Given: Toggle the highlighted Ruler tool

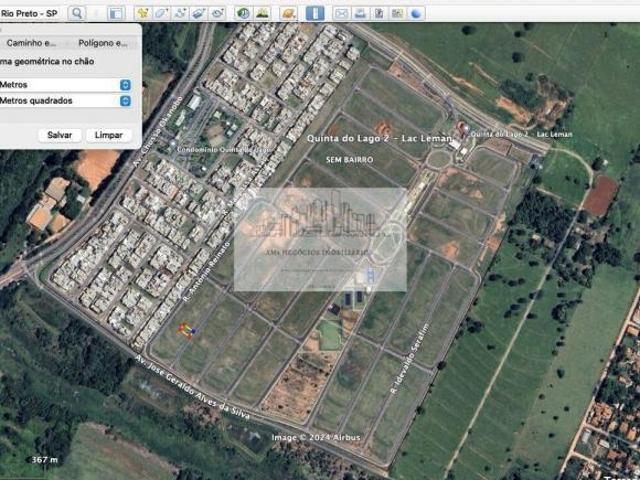Looking at the screenshot, I should click(x=315, y=13).
